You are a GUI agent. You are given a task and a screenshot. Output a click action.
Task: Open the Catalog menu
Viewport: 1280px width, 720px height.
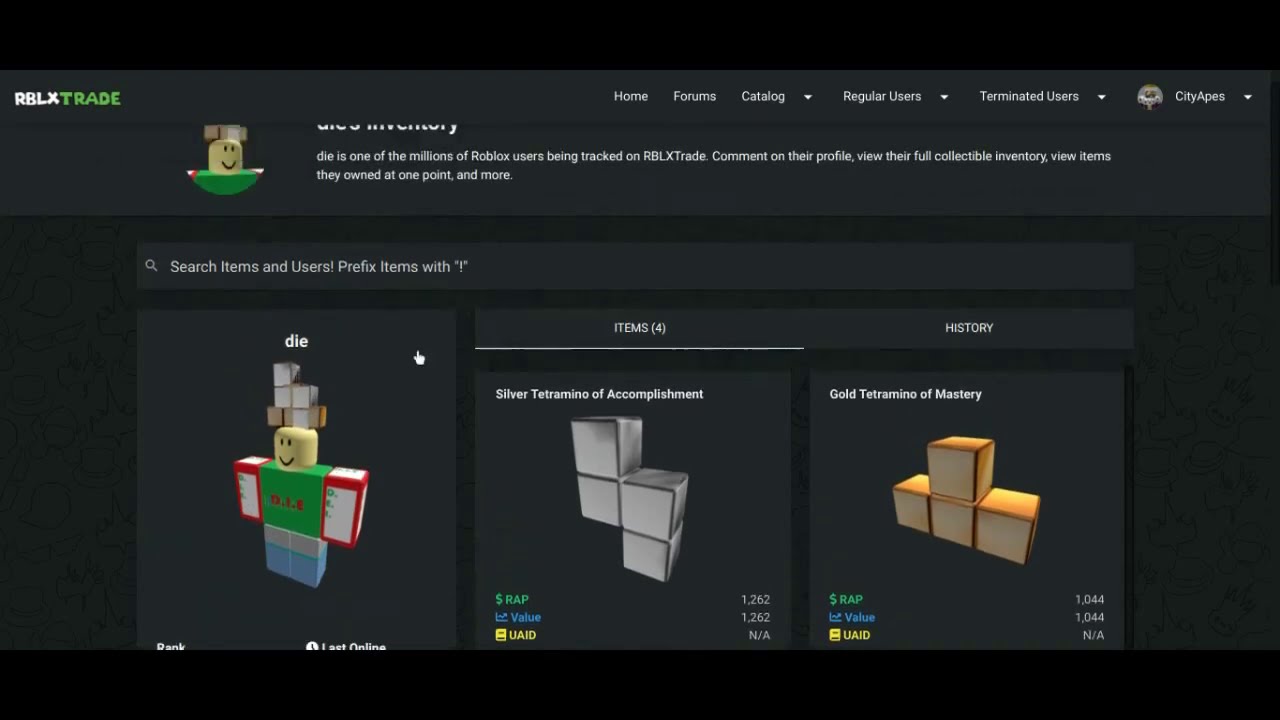[x=763, y=96]
